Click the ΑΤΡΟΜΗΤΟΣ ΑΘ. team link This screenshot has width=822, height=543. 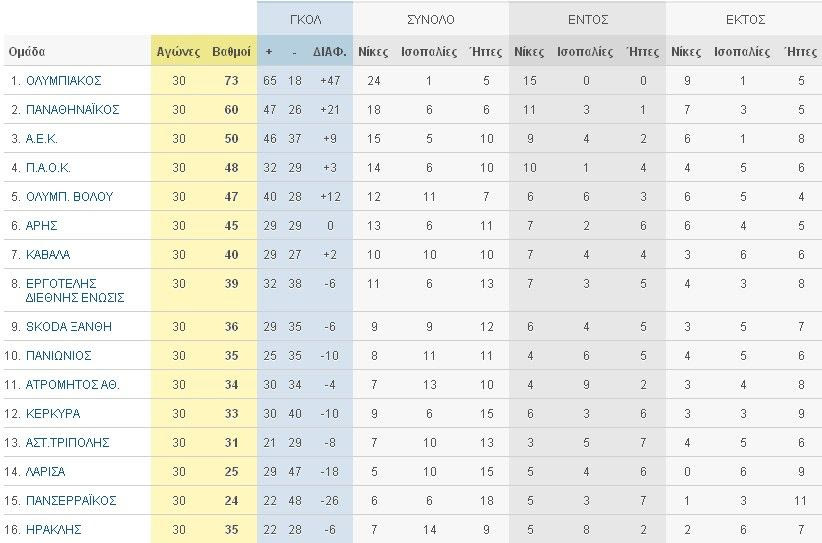pos(72,384)
